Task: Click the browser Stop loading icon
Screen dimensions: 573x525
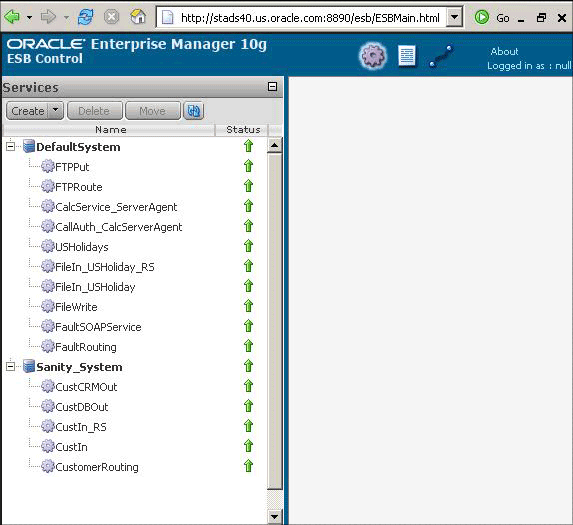Action: (111, 17)
